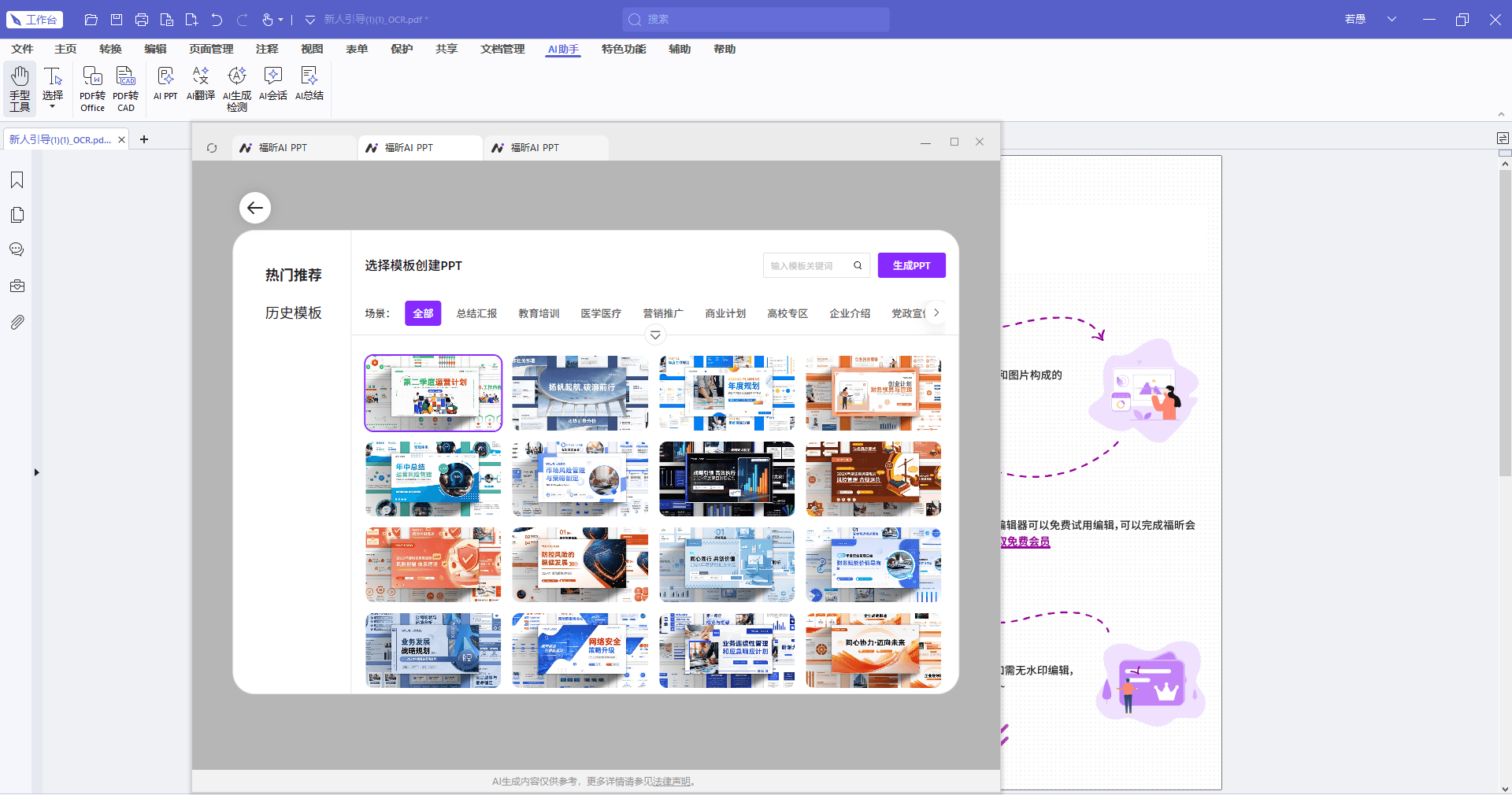Filter templates by 医学医疗
Image resolution: width=1512 pixels, height=795 pixels.
click(x=601, y=313)
